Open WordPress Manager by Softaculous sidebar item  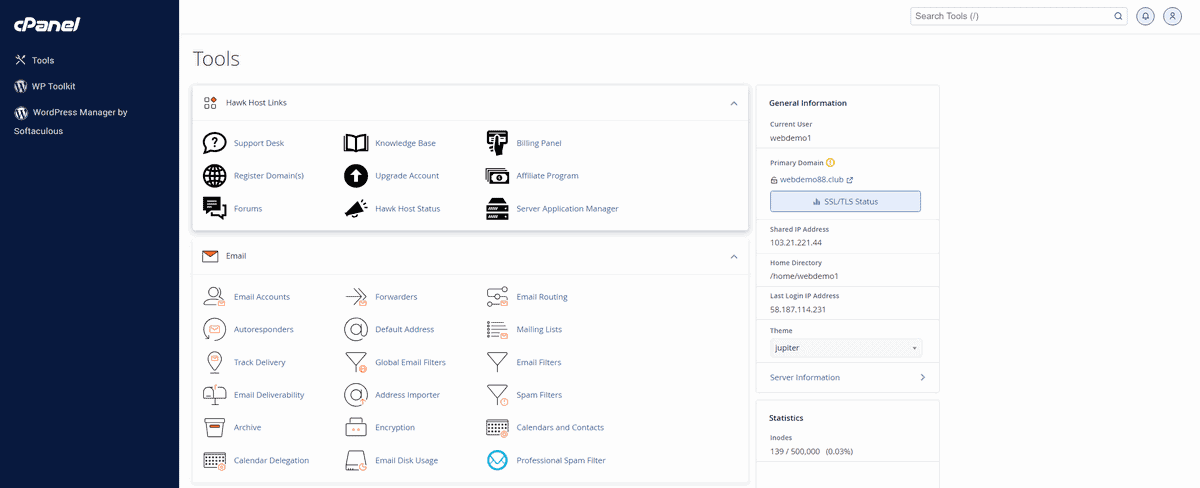[71, 121]
